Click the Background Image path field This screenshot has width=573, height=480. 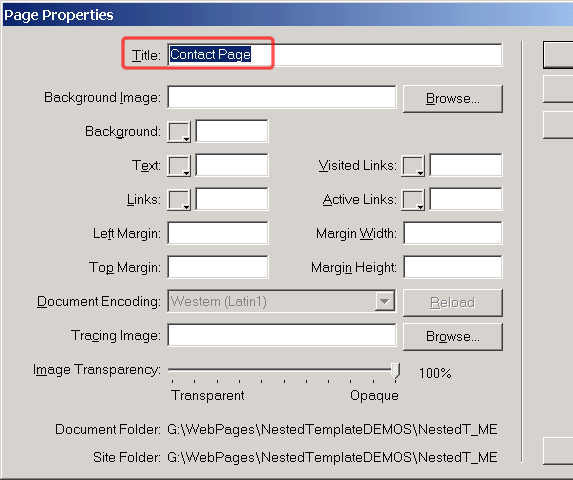pos(282,97)
